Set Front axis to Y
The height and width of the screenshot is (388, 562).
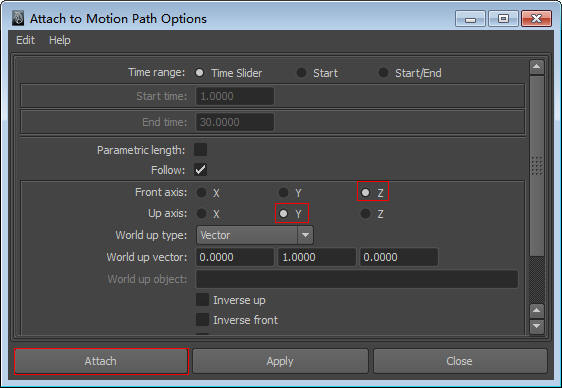click(284, 192)
